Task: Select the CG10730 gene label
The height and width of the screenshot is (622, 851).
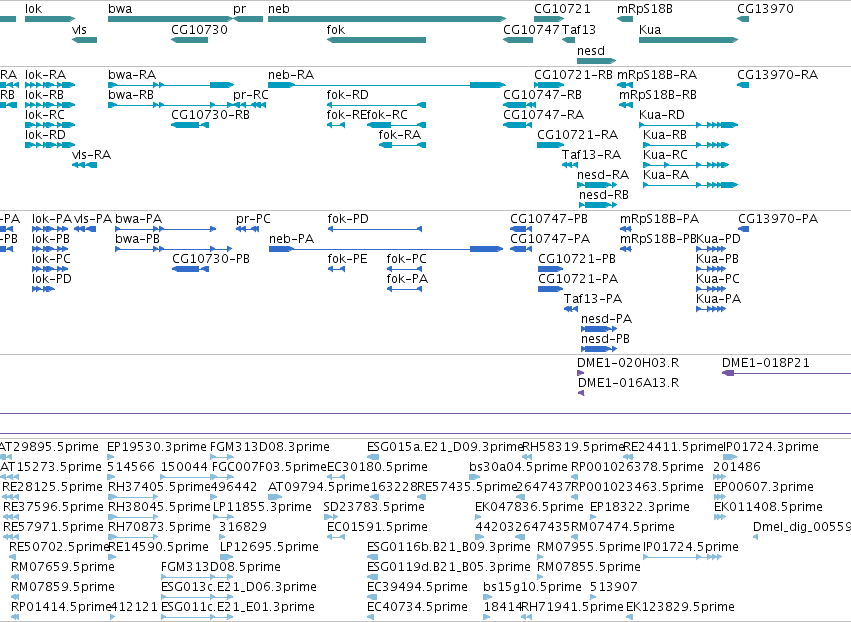Action: click(x=199, y=29)
